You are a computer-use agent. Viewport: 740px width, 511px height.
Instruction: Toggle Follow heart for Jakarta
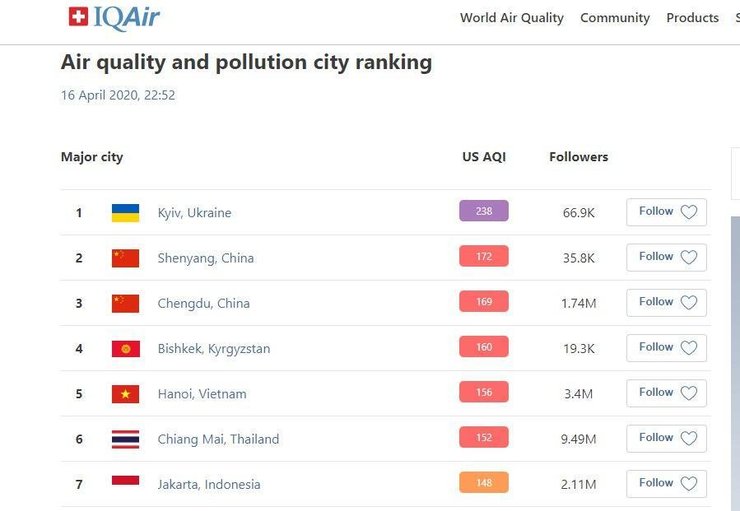689,483
